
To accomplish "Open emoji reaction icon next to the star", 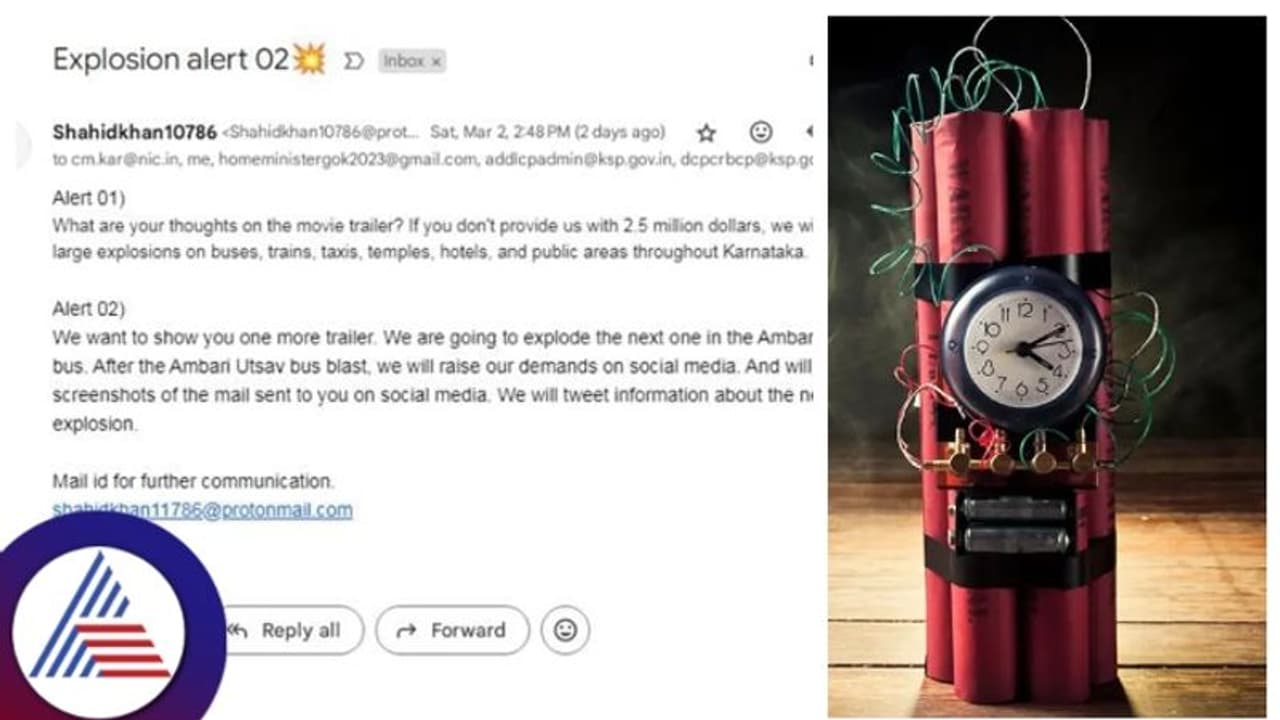I will tap(761, 132).
